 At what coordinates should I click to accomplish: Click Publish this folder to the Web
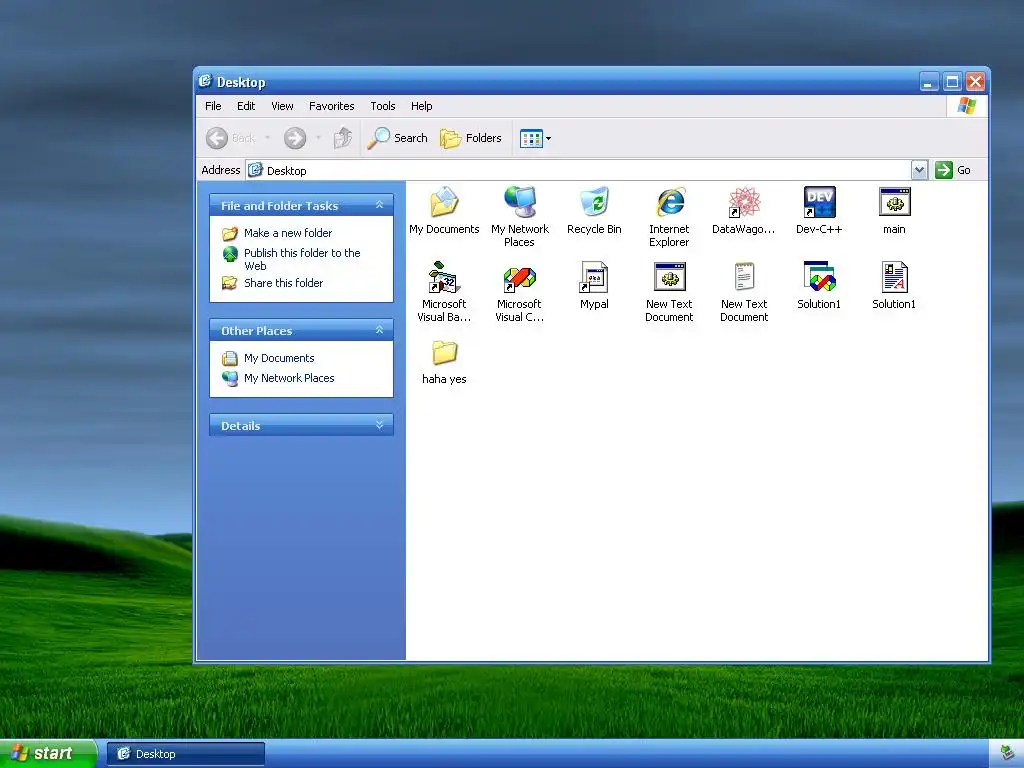point(302,259)
